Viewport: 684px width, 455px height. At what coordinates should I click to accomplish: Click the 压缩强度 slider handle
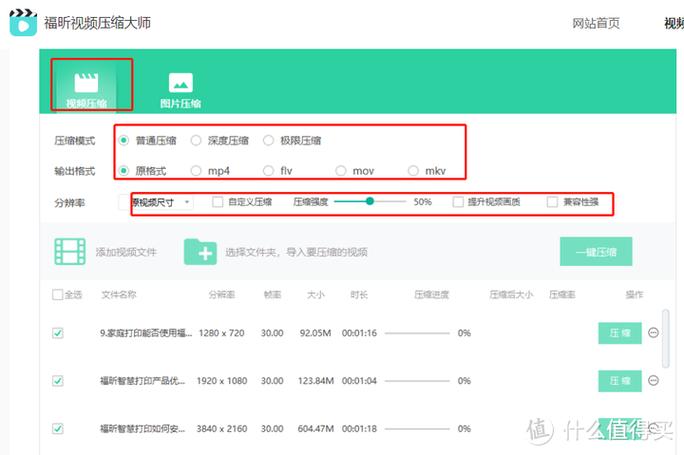tap(370, 201)
